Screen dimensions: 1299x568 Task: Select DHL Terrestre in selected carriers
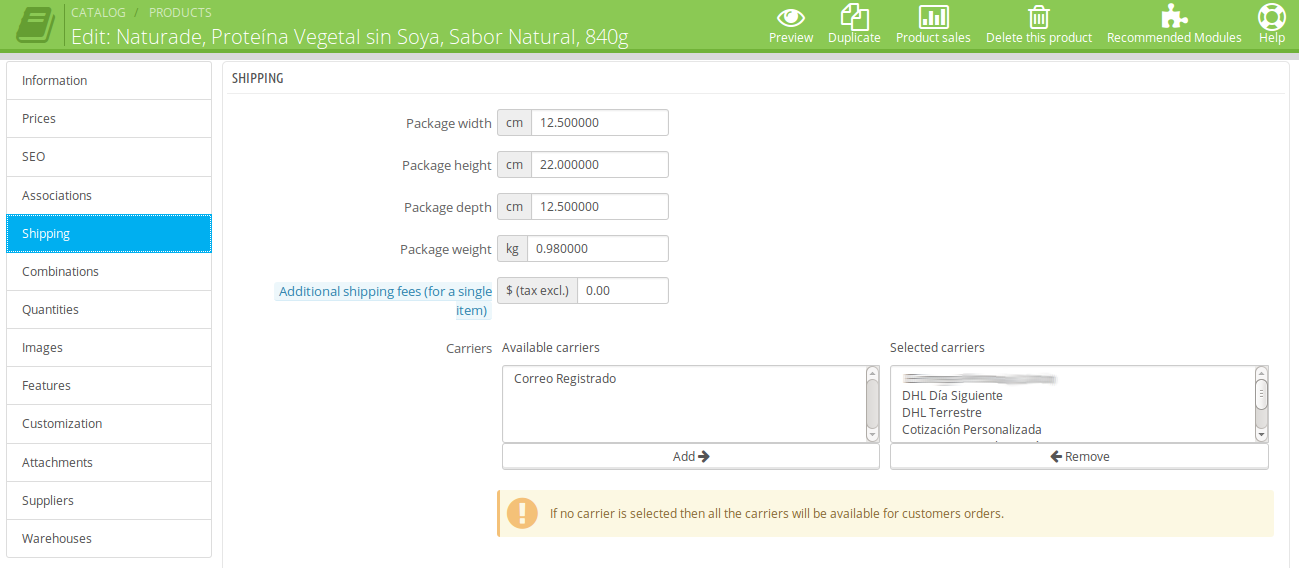click(942, 412)
